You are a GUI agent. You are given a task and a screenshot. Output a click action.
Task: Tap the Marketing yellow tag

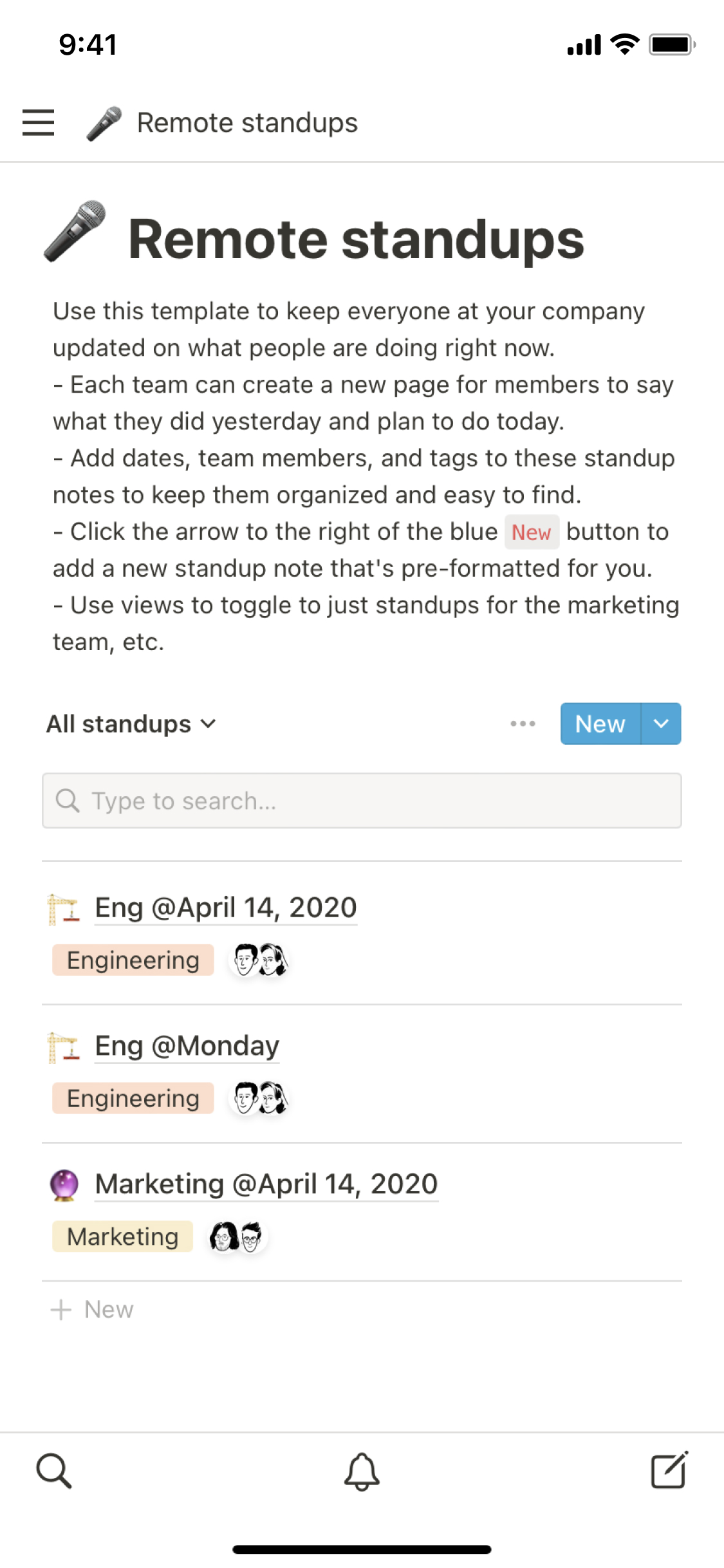pyautogui.click(x=122, y=1237)
